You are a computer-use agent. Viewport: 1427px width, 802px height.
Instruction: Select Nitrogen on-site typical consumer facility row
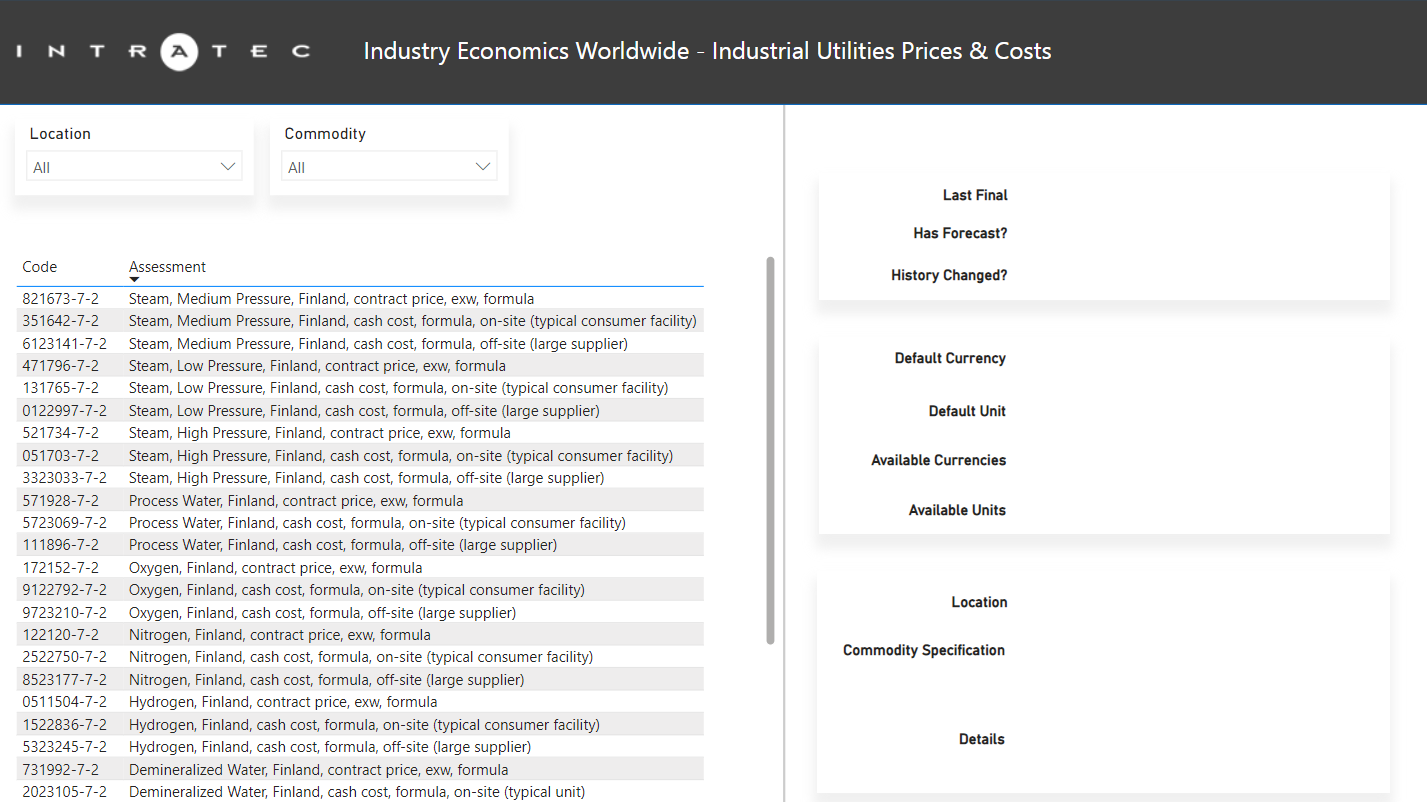(x=360, y=657)
